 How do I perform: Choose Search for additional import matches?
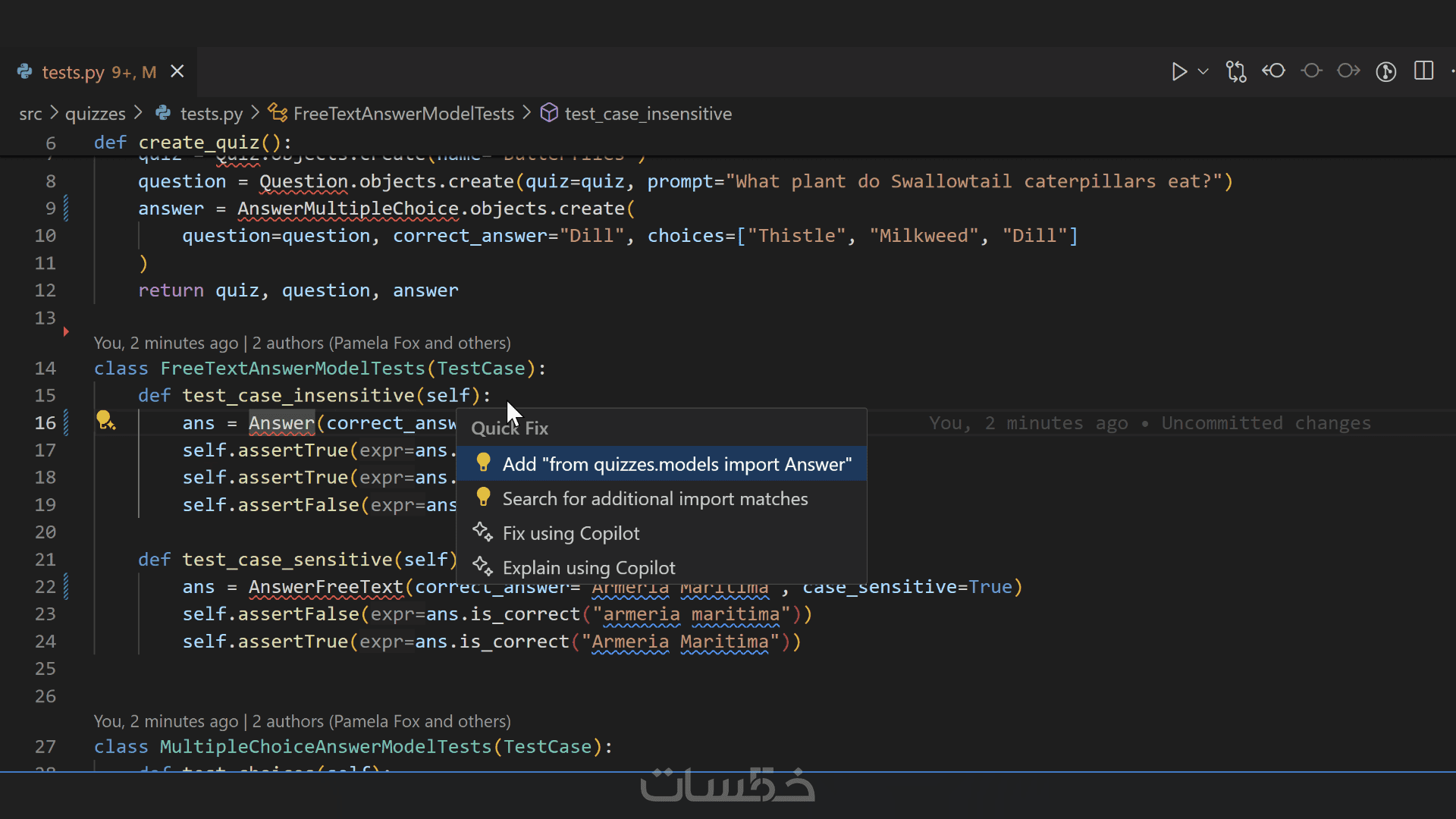654,499
